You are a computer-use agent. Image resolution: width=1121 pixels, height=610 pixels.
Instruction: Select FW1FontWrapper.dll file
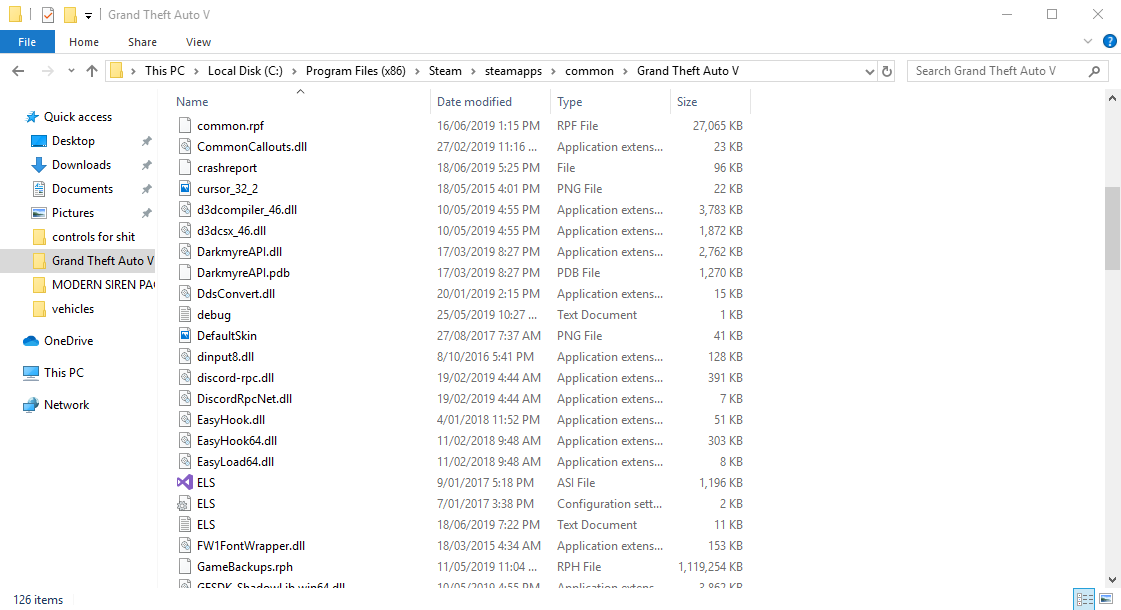pos(251,546)
